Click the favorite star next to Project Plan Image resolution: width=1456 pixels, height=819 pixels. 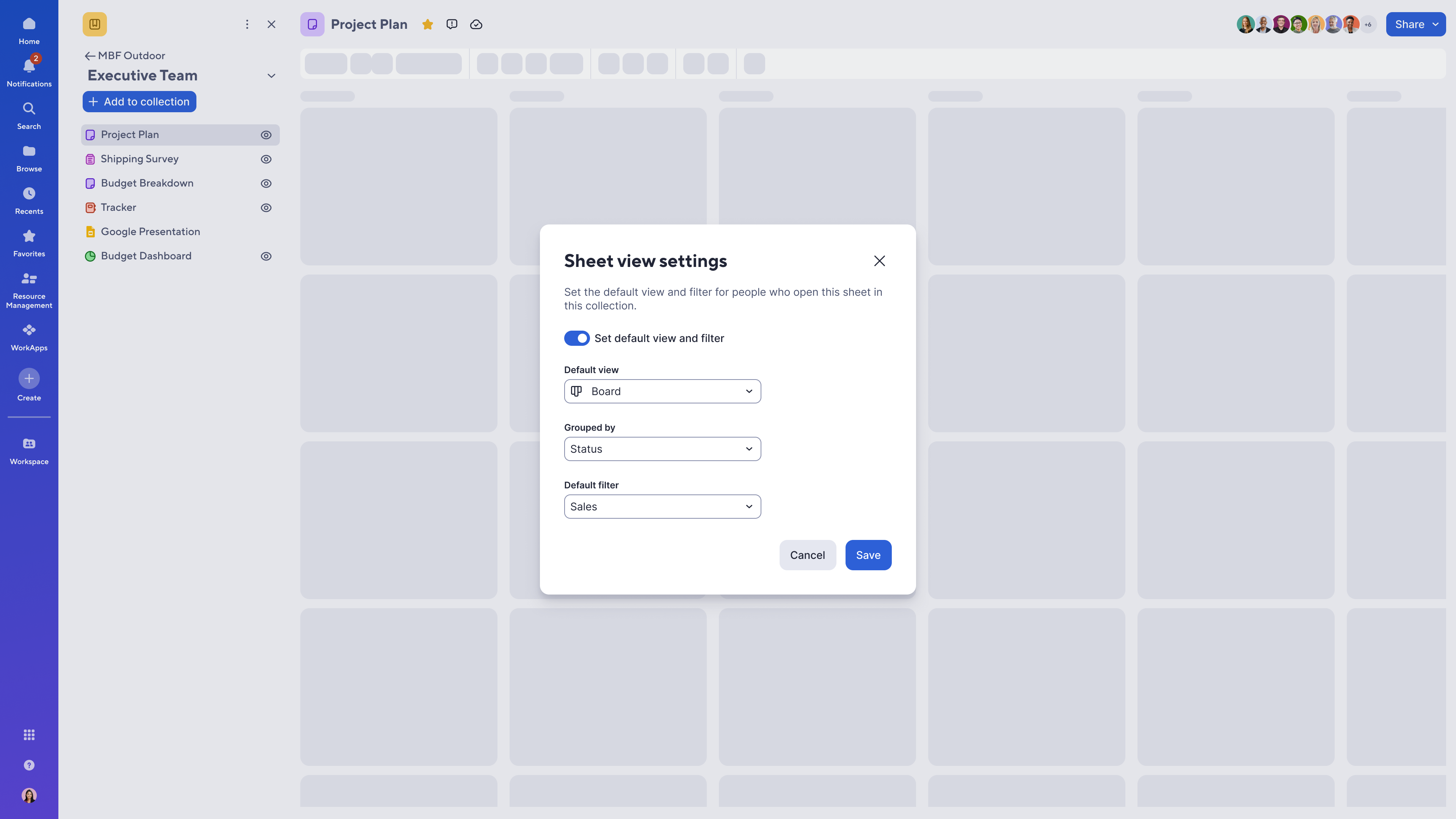pos(427,24)
